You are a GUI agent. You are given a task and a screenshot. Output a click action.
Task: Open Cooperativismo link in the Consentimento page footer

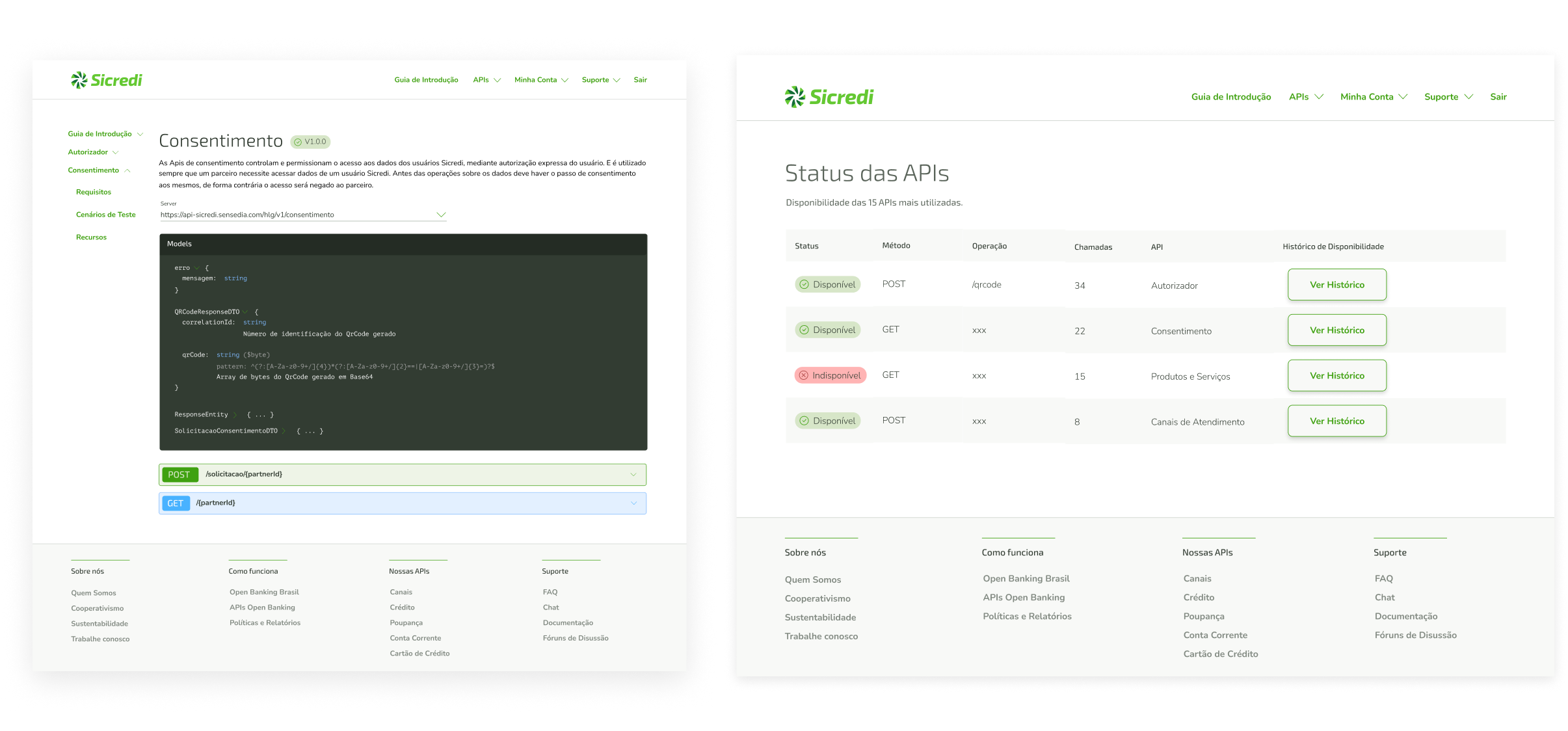coord(98,608)
